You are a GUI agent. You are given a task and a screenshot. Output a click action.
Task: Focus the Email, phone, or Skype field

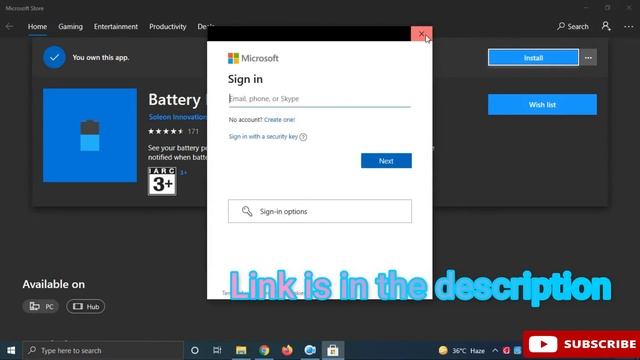tap(320, 99)
